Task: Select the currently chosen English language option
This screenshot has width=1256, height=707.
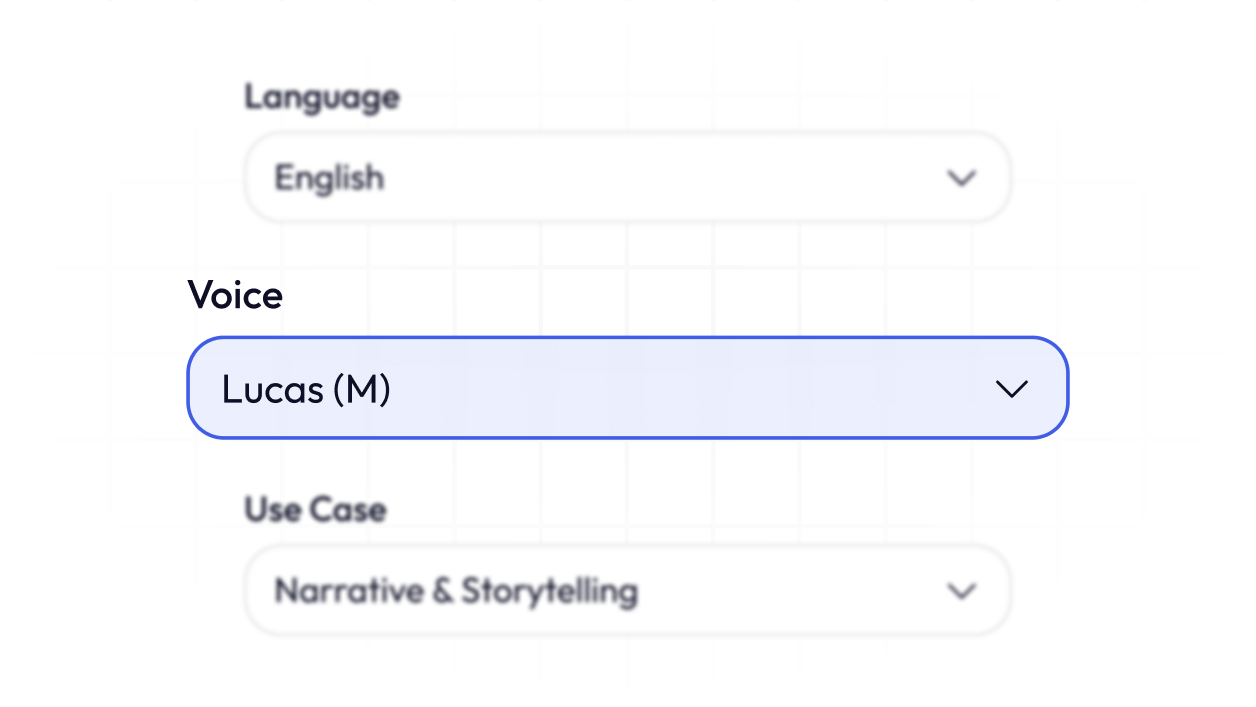Action: (330, 178)
